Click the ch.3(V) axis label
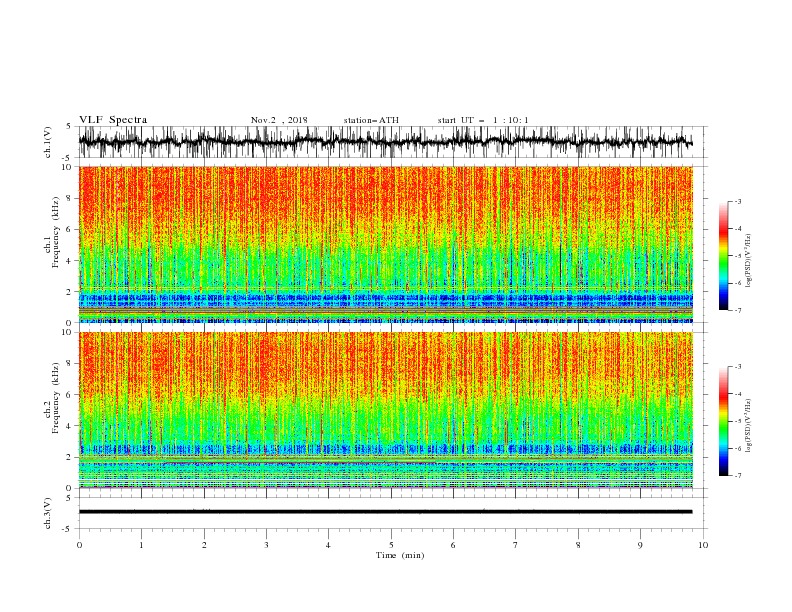The width and height of the screenshot is (792, 612). 48,513
